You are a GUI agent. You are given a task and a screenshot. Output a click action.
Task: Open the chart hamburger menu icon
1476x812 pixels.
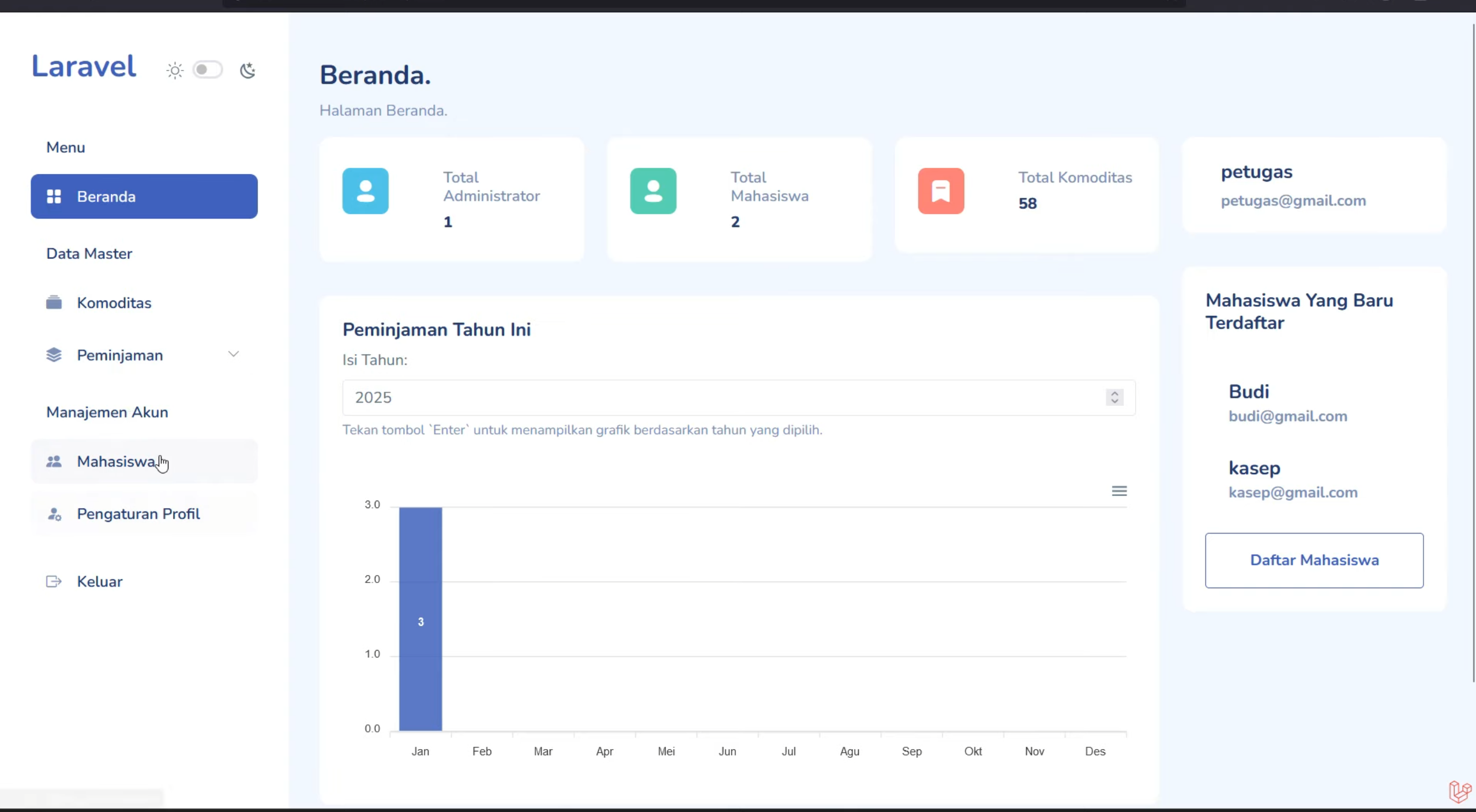coord(1119,491)
